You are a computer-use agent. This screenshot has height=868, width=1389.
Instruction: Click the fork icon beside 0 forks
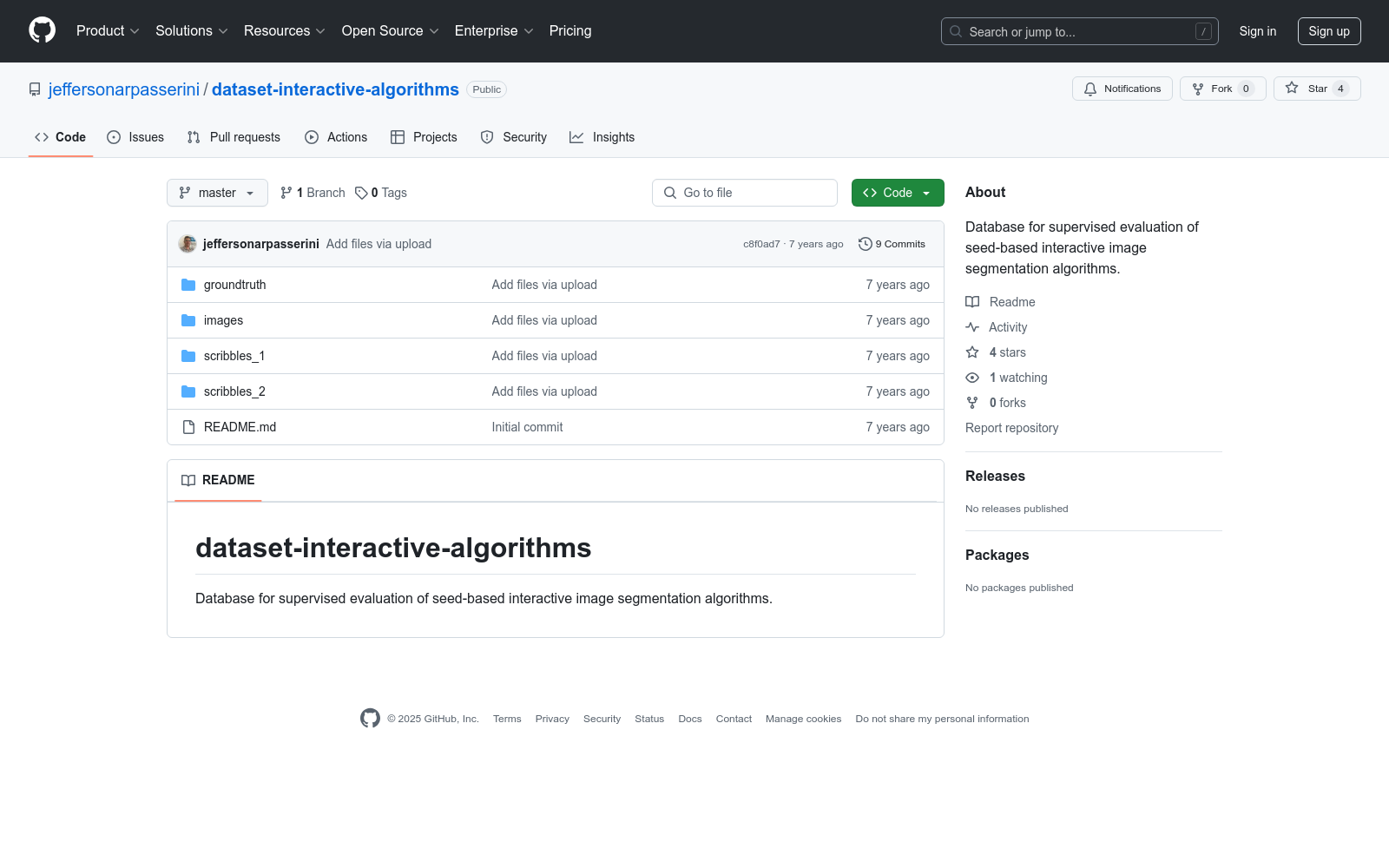[x=972, y=403]
